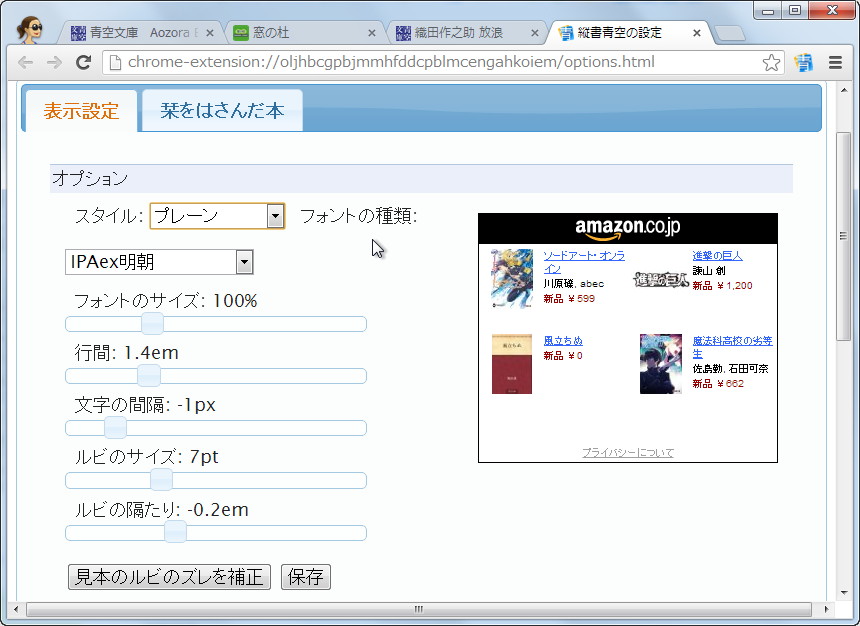860x626 pixels.
Task: Open the 縦書青空 extension toolbar icon
Action: tap(804, 63)
